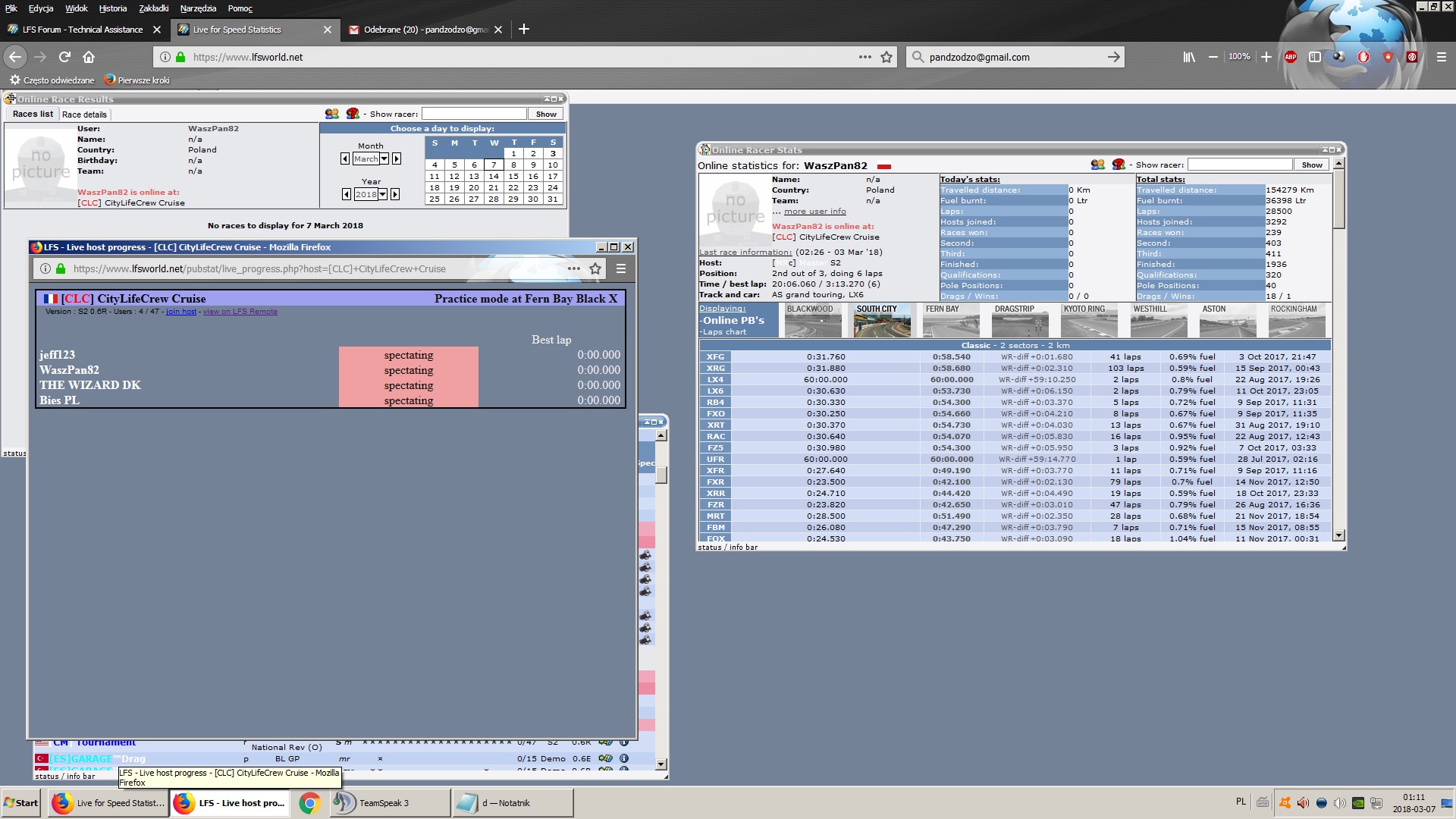Viewport: 1456px width, 819px height.
Task: Open Chrome from the taskbar
Action: click(309, 803)
